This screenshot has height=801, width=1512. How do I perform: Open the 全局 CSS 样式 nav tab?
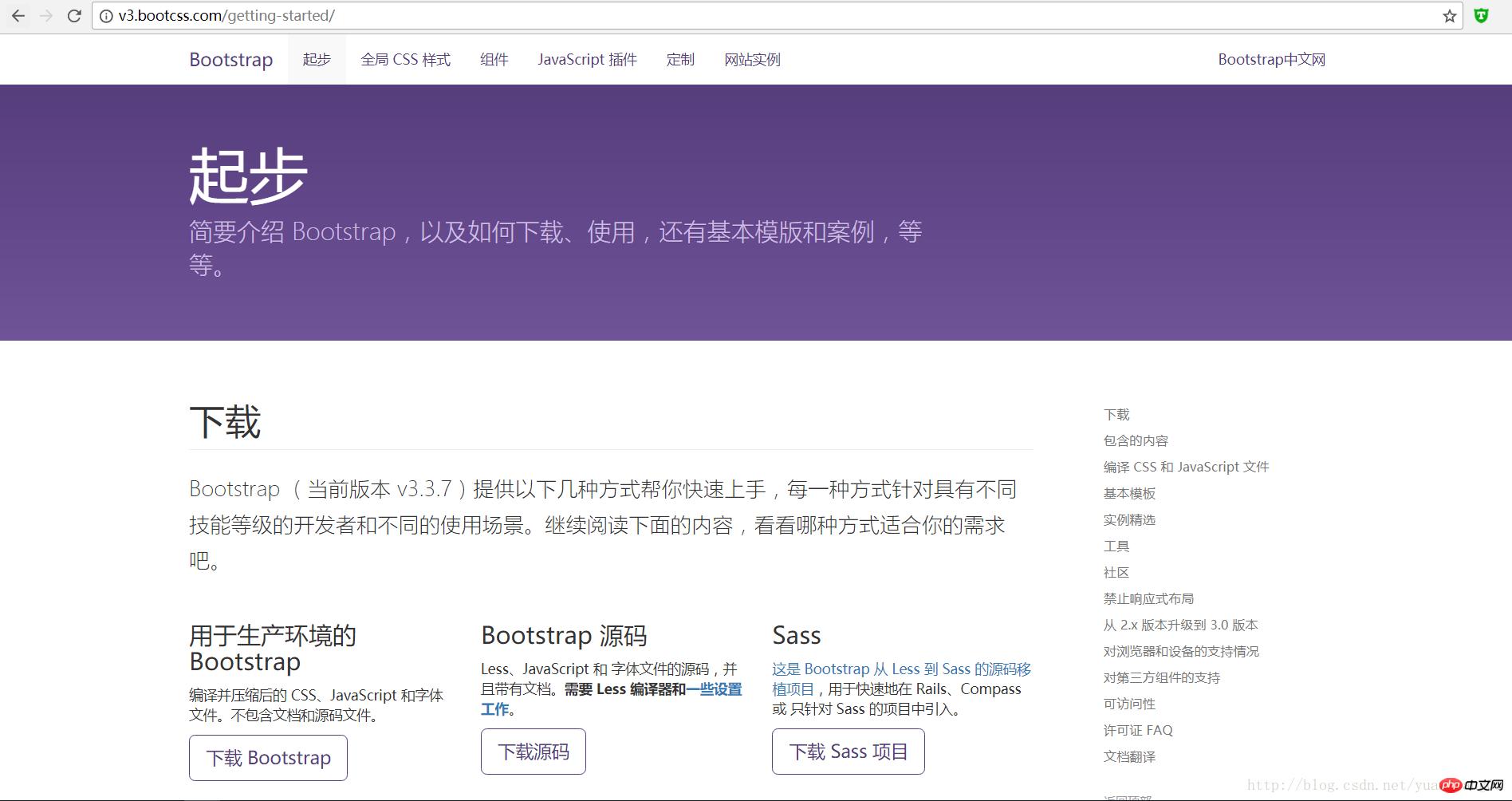click(405, 60)
